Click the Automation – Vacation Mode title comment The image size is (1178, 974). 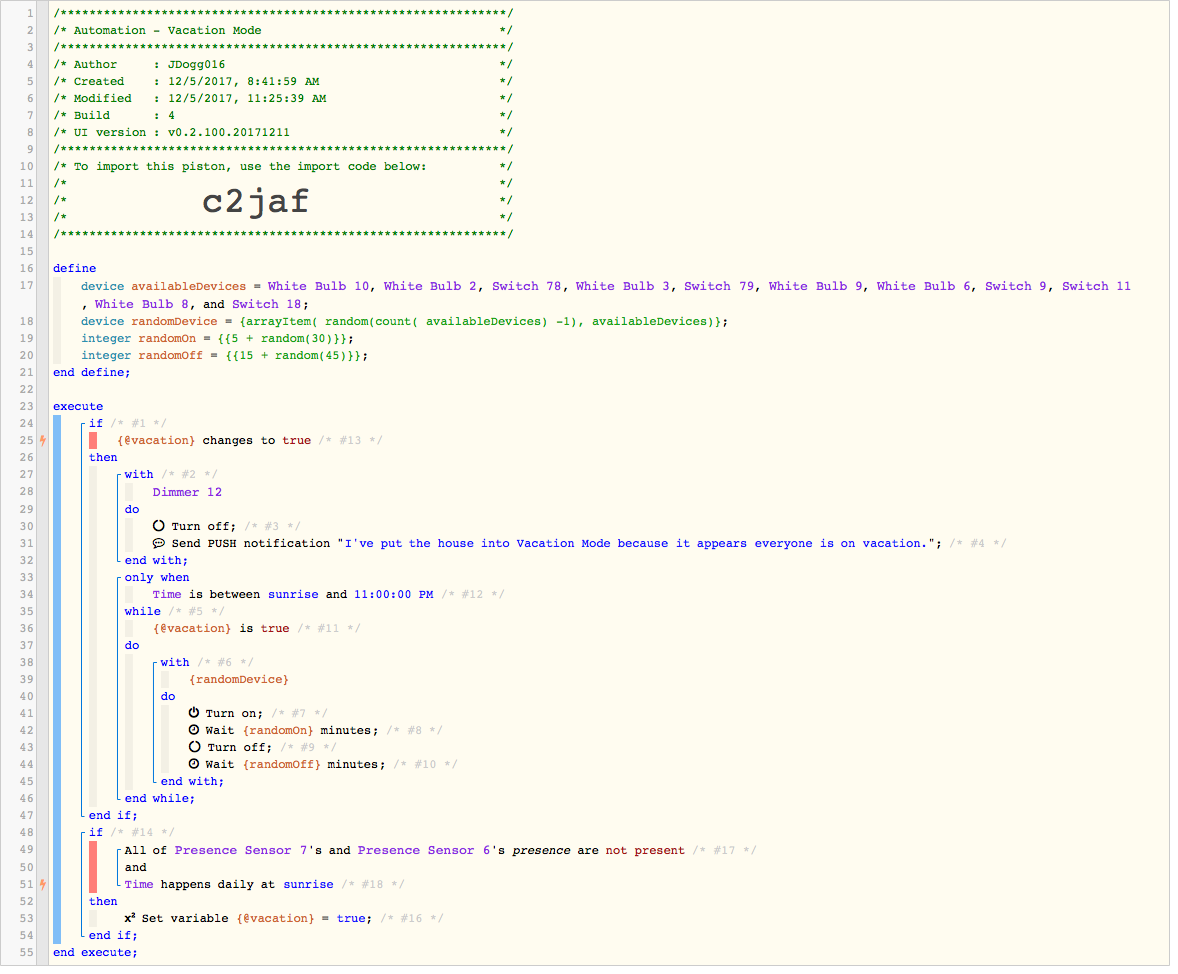(283, 31)
